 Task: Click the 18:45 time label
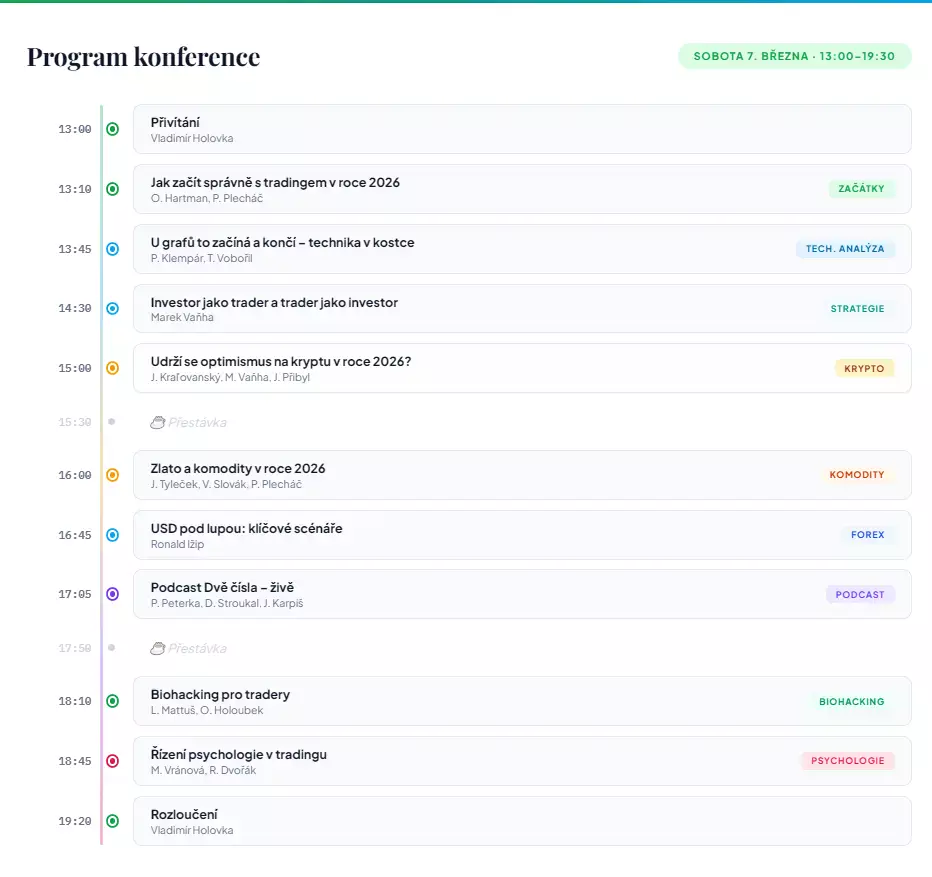pyautogui.click(x=75, y=762)
